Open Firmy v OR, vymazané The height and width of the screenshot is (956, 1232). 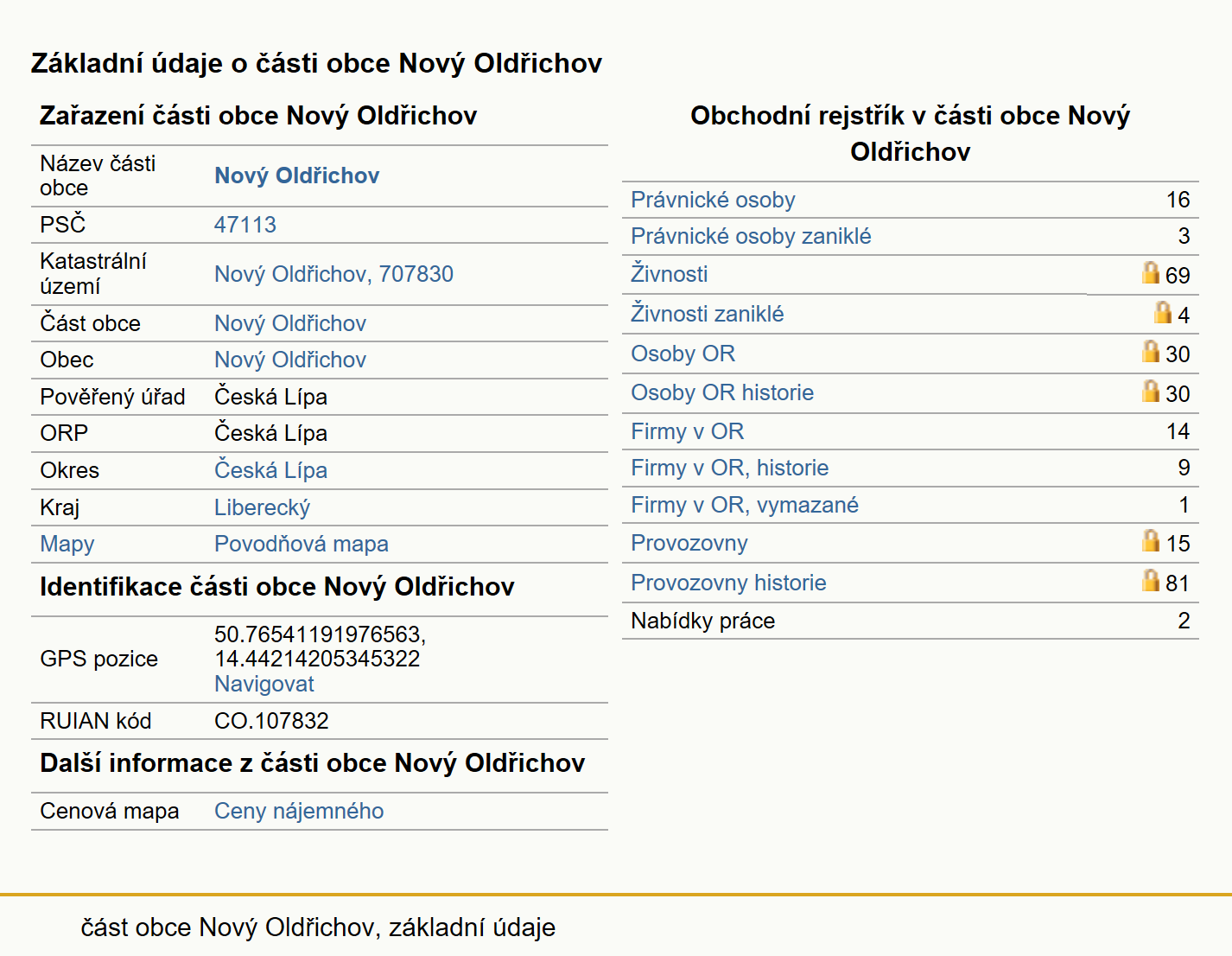click(744, 505)
